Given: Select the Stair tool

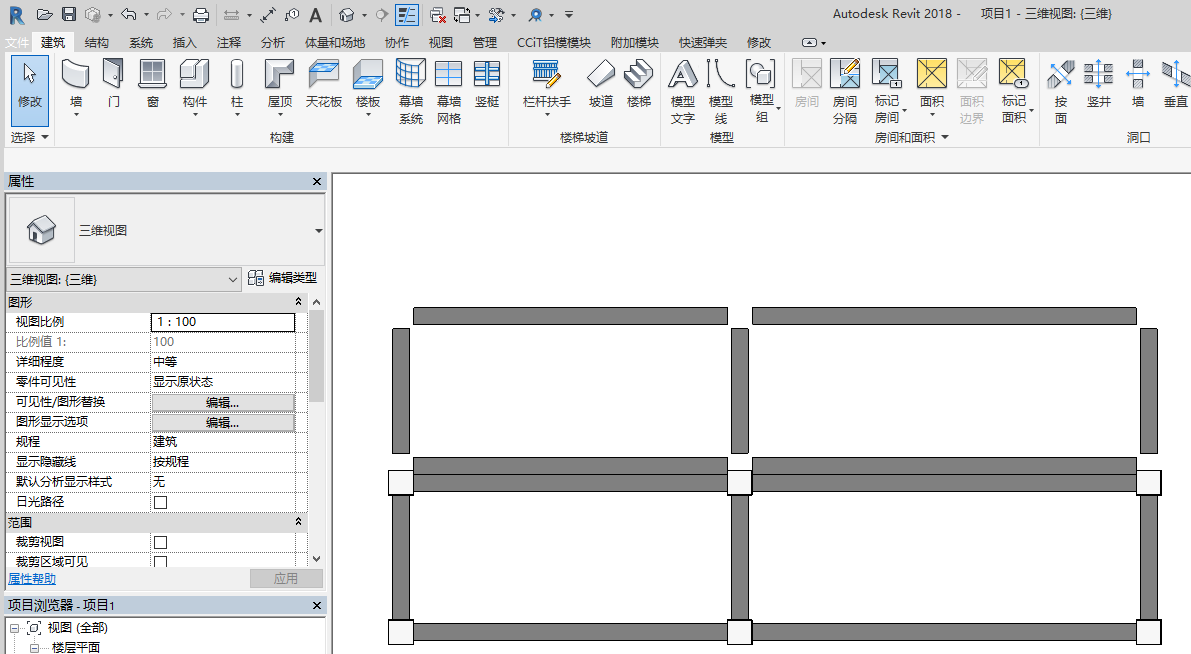Looking at the screenshot, I should 639,84.
